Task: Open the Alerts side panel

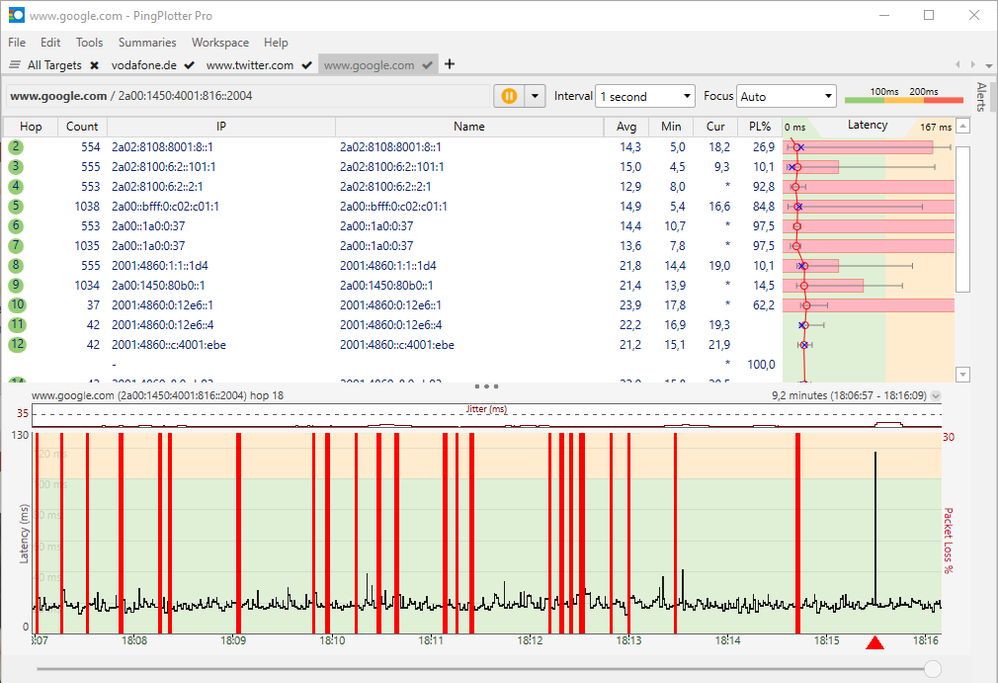Action: (x=981, y=95)
